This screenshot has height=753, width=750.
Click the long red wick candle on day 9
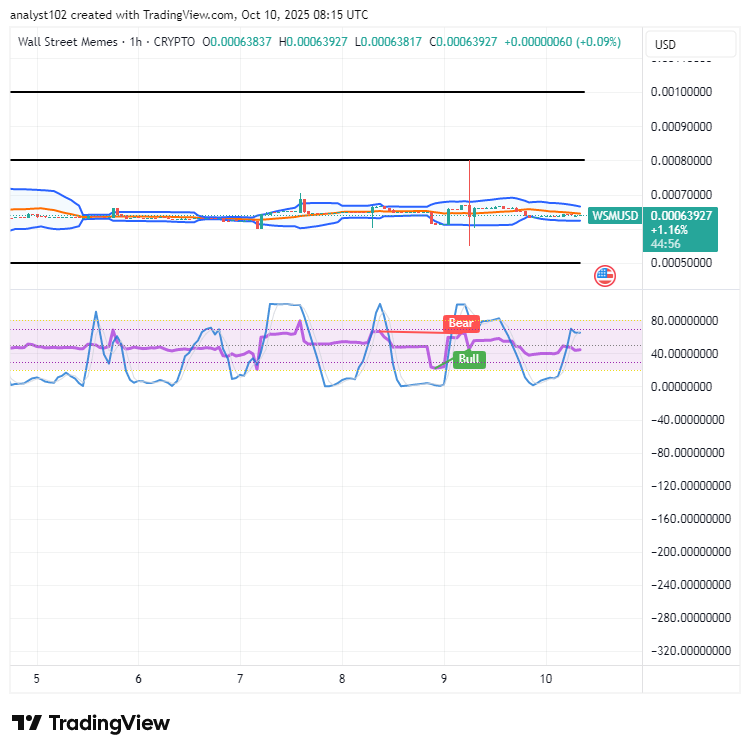pyautogui.click(x=470, y=203)
